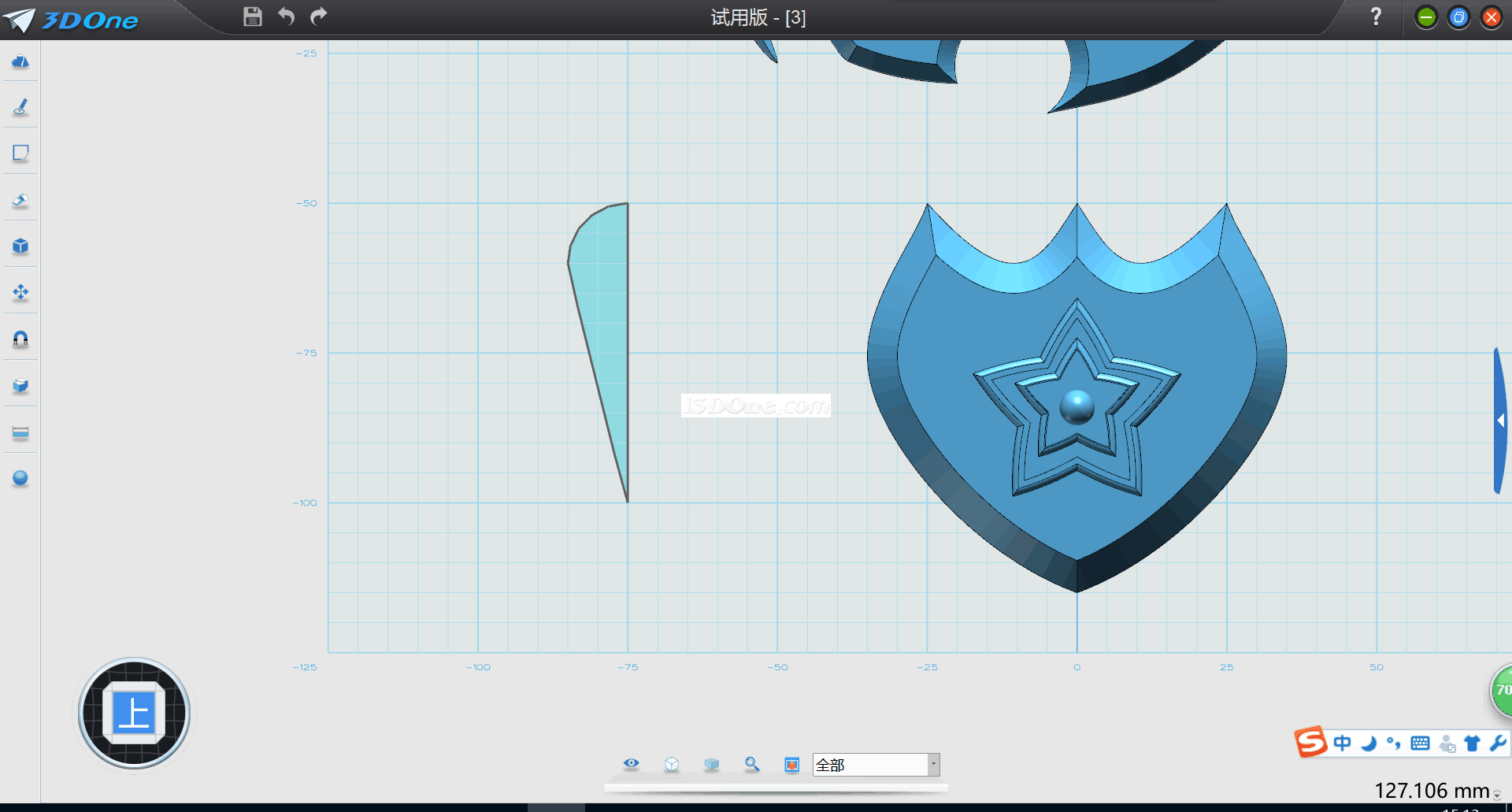The image size is (1512, 812).
Task: Toggle shaded solid cube display mode
Action: pyautogui.click(x=711, y=764)
